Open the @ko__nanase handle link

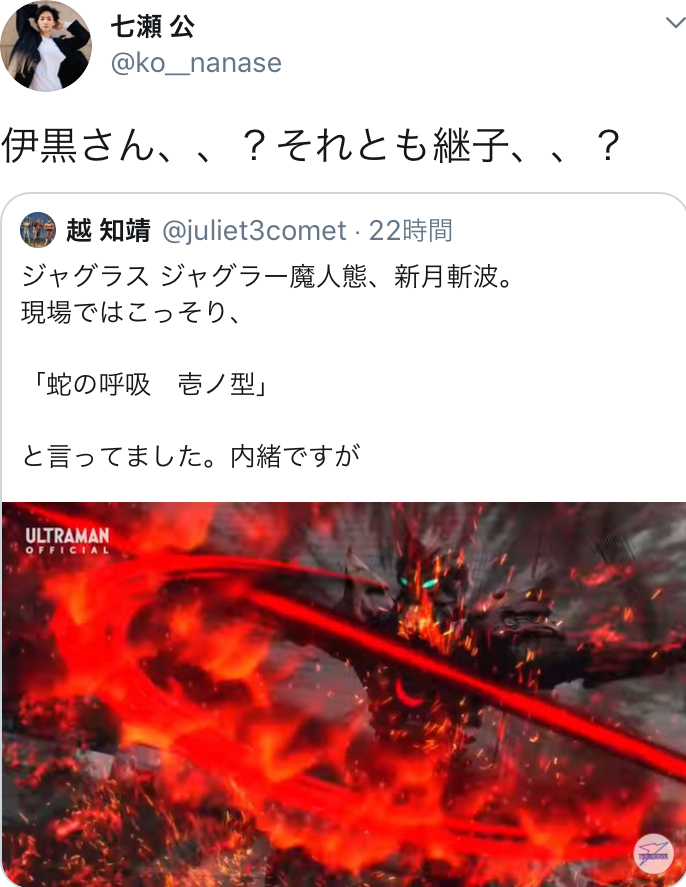196,63
